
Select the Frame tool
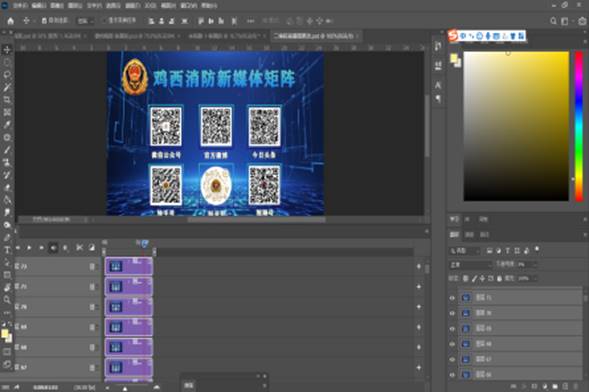(7, 112)
